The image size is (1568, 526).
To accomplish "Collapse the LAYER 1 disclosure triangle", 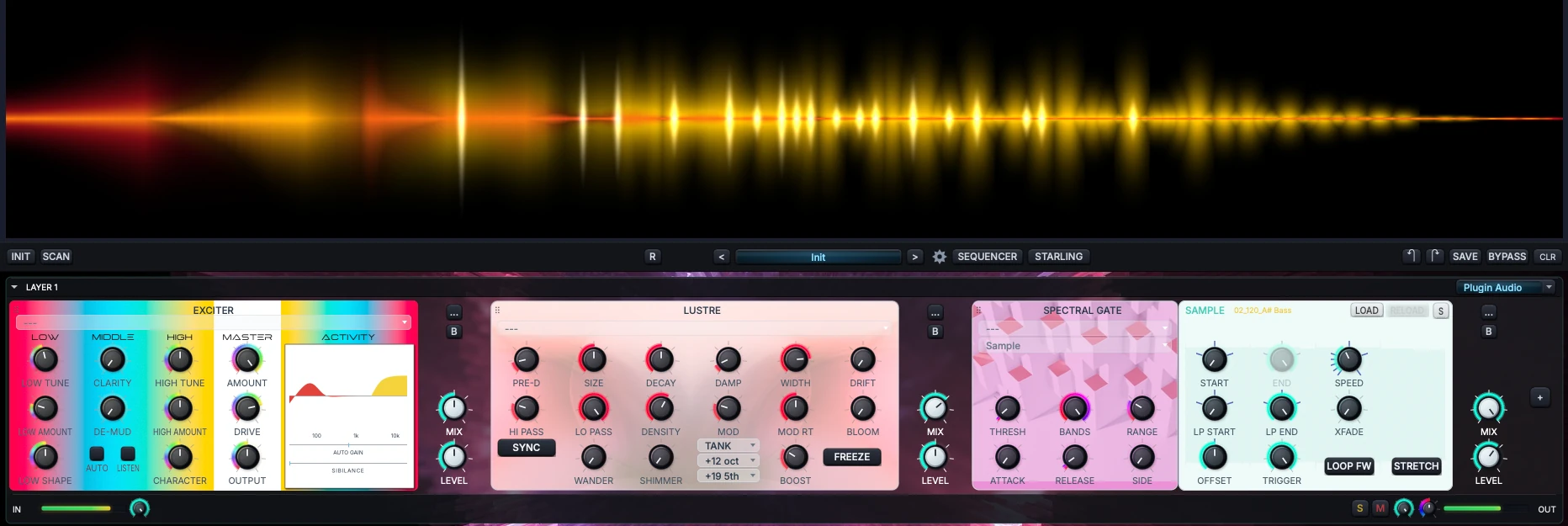I will [14, 287].
